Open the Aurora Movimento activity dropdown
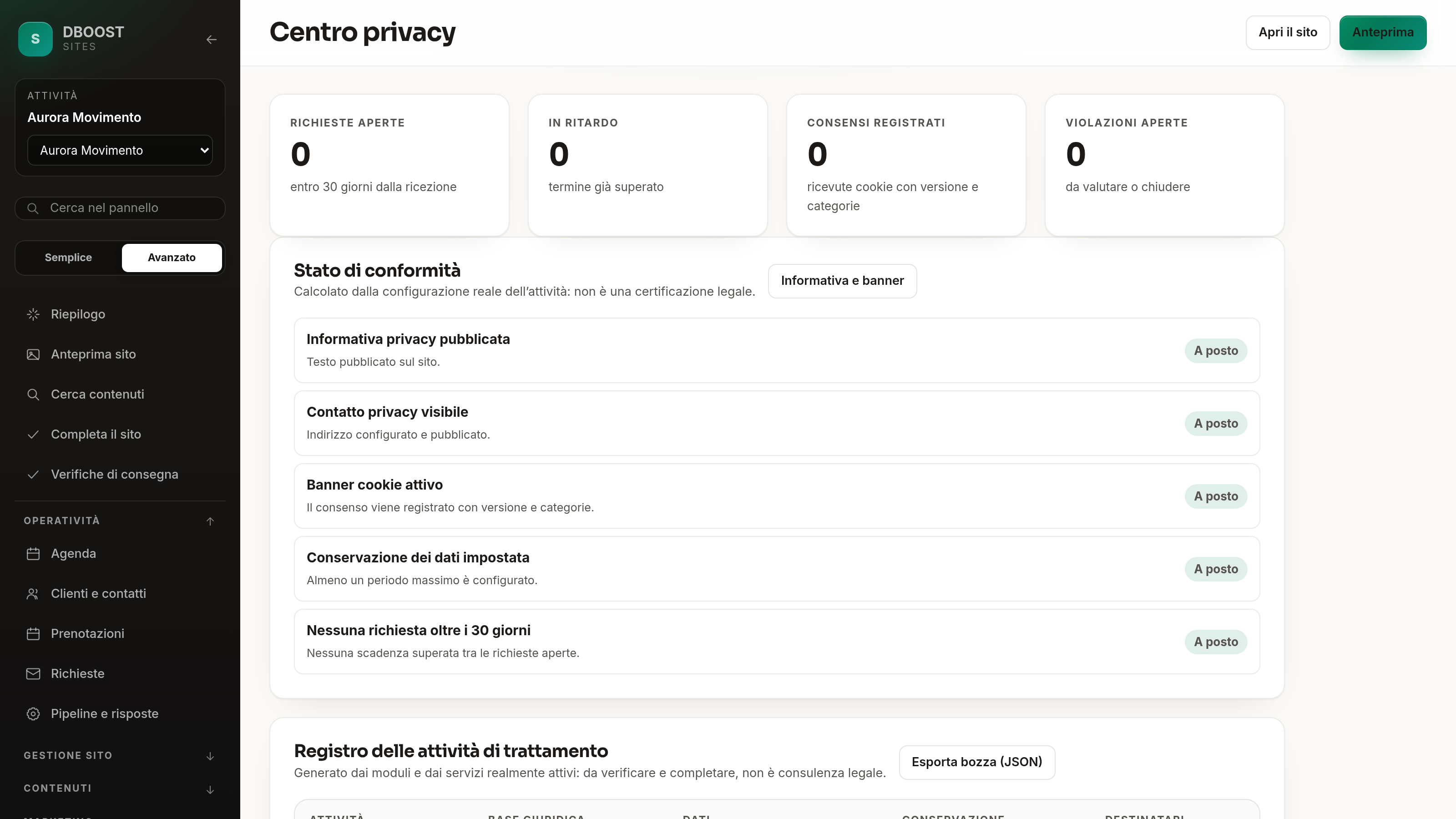1456x819 pixels. (x=120, y=150)
